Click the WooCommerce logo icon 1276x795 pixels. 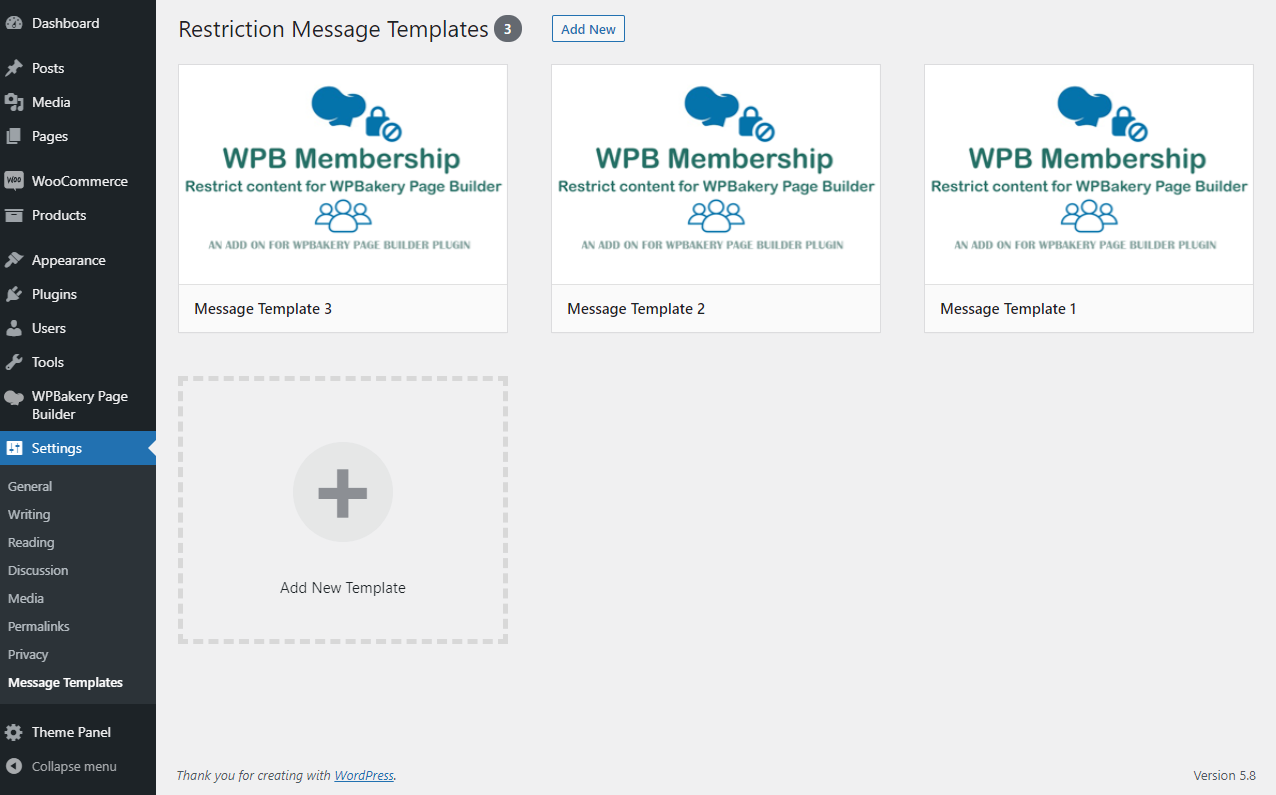pyautogui.click(x=14, y=181)
